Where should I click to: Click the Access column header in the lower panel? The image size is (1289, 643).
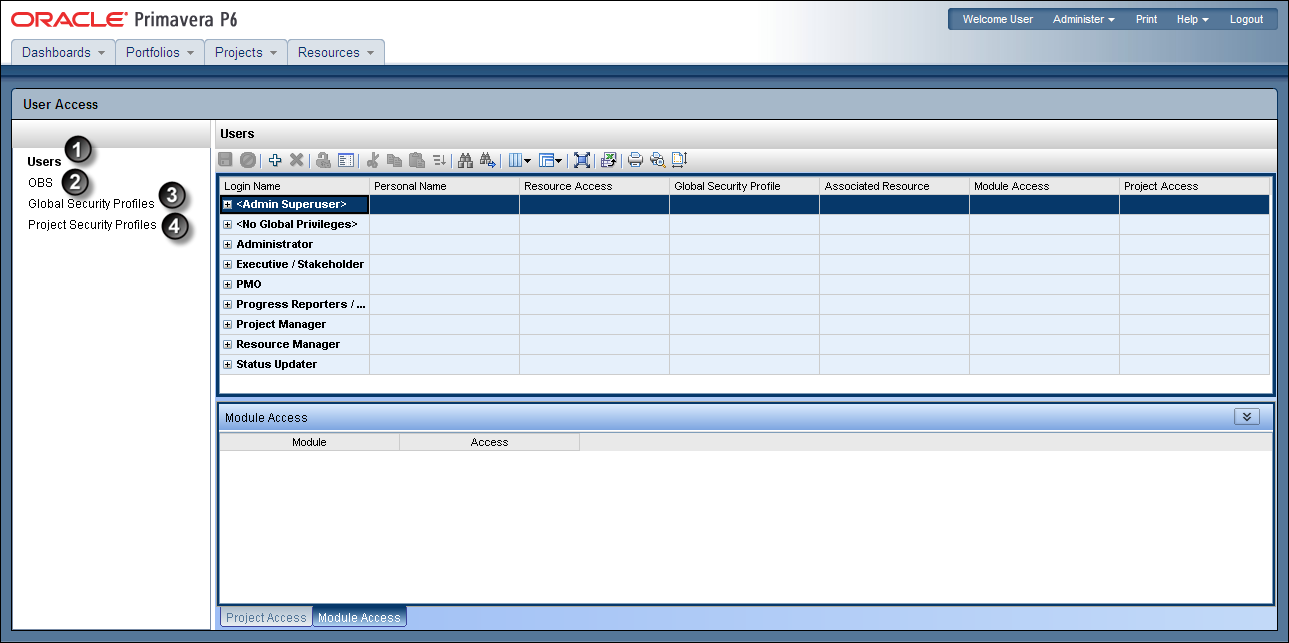click(x=489, y=442)
